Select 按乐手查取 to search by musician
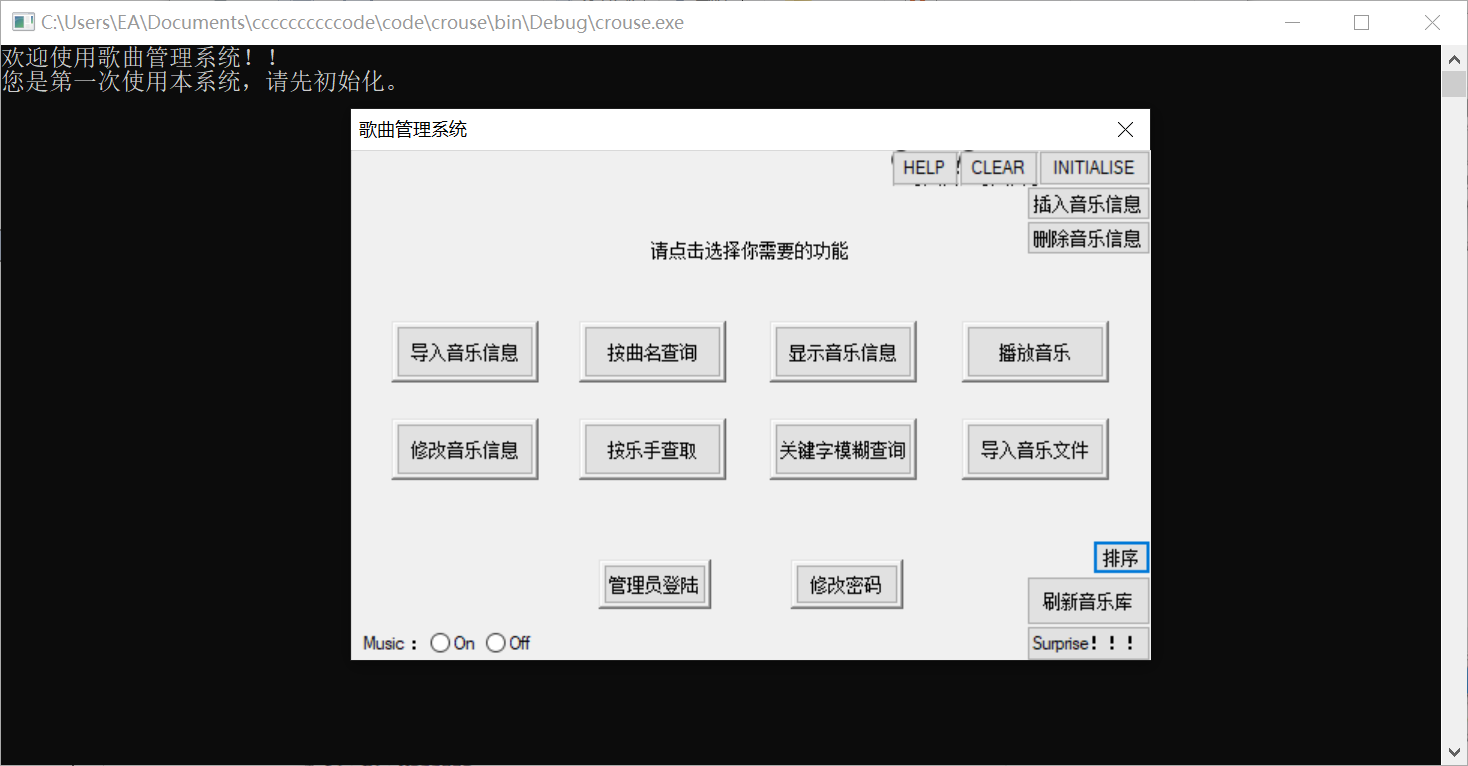The width and height of the screenshot is (1468, 766). [651, 448]
